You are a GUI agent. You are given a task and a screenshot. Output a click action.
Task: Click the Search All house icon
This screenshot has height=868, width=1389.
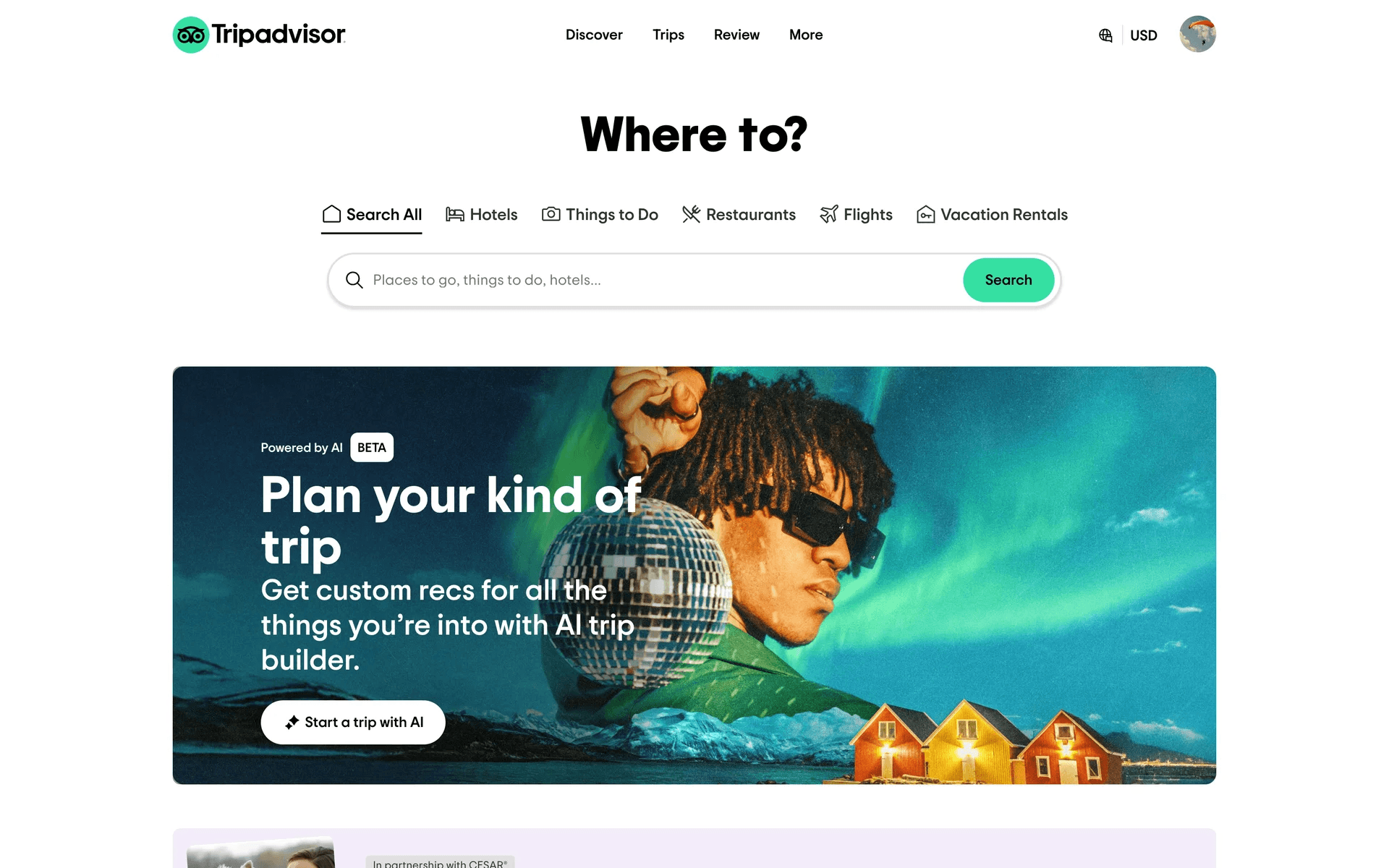[x=331, y=214]
